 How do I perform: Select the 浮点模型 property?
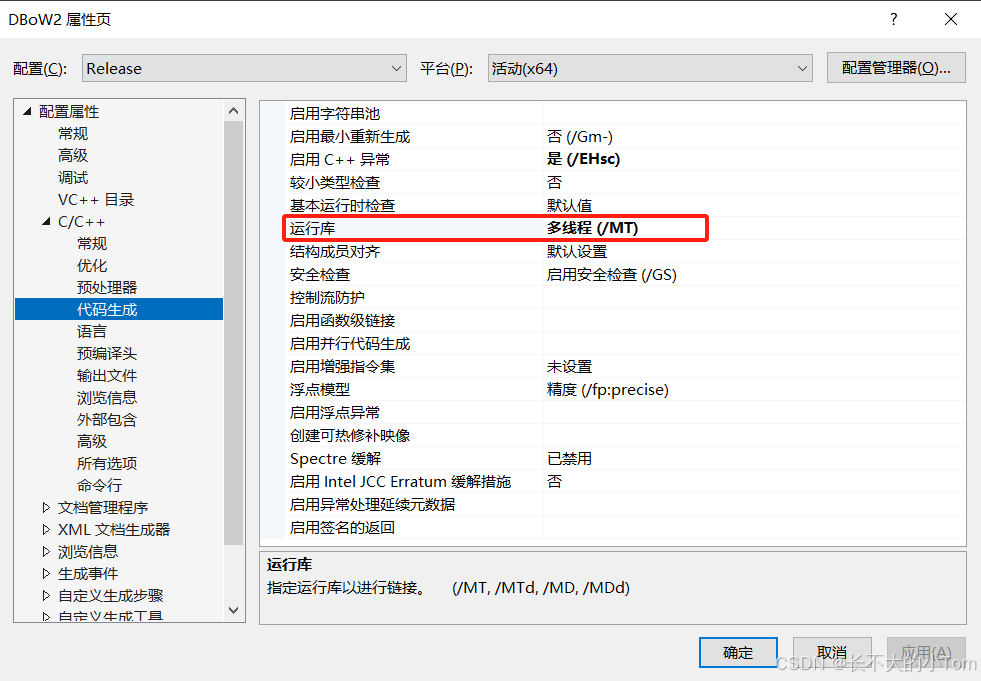[320, 390]
